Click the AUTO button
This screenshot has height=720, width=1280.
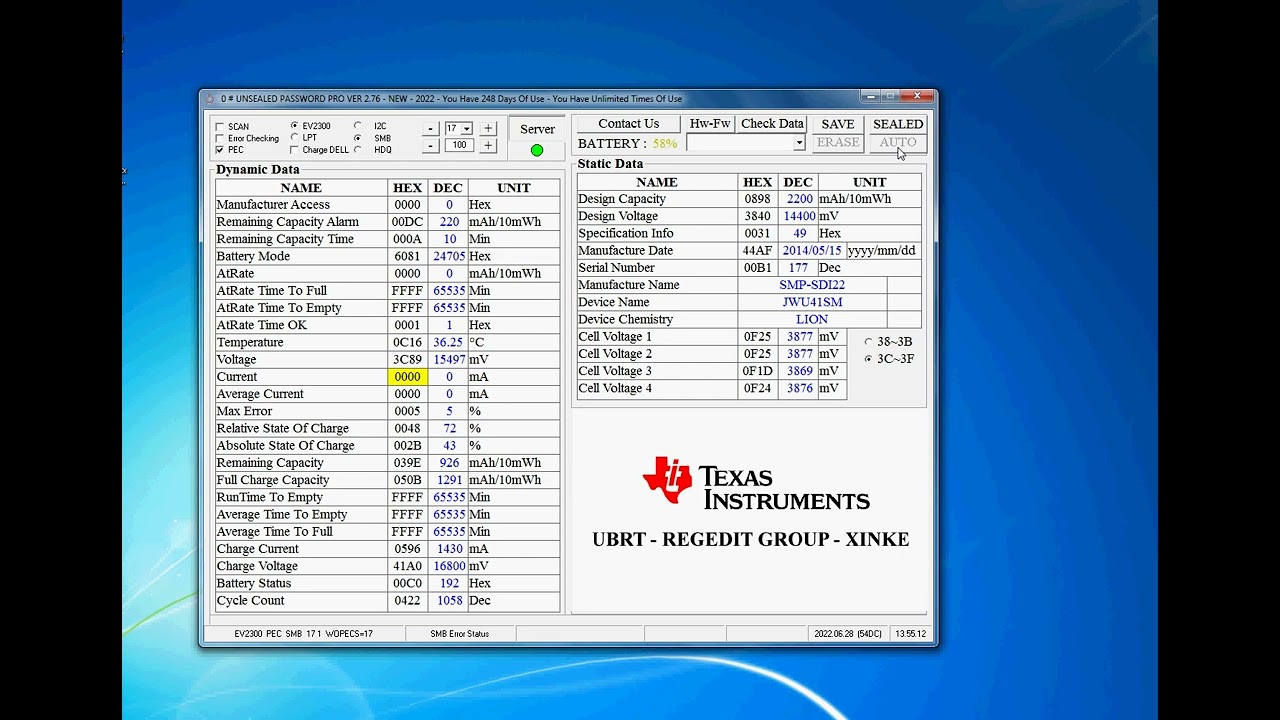coord(898,143)
